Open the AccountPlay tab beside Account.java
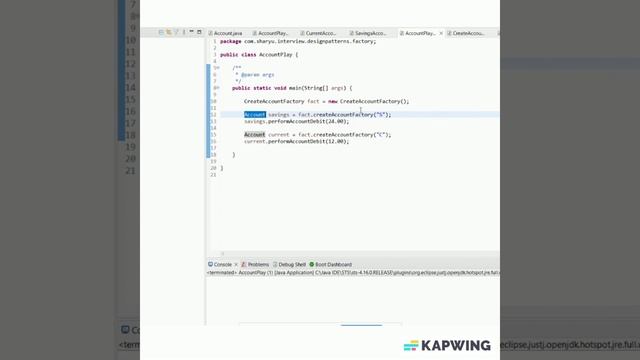Image resolution: width=640 pixels, height=360 pixels. point(270,33)
